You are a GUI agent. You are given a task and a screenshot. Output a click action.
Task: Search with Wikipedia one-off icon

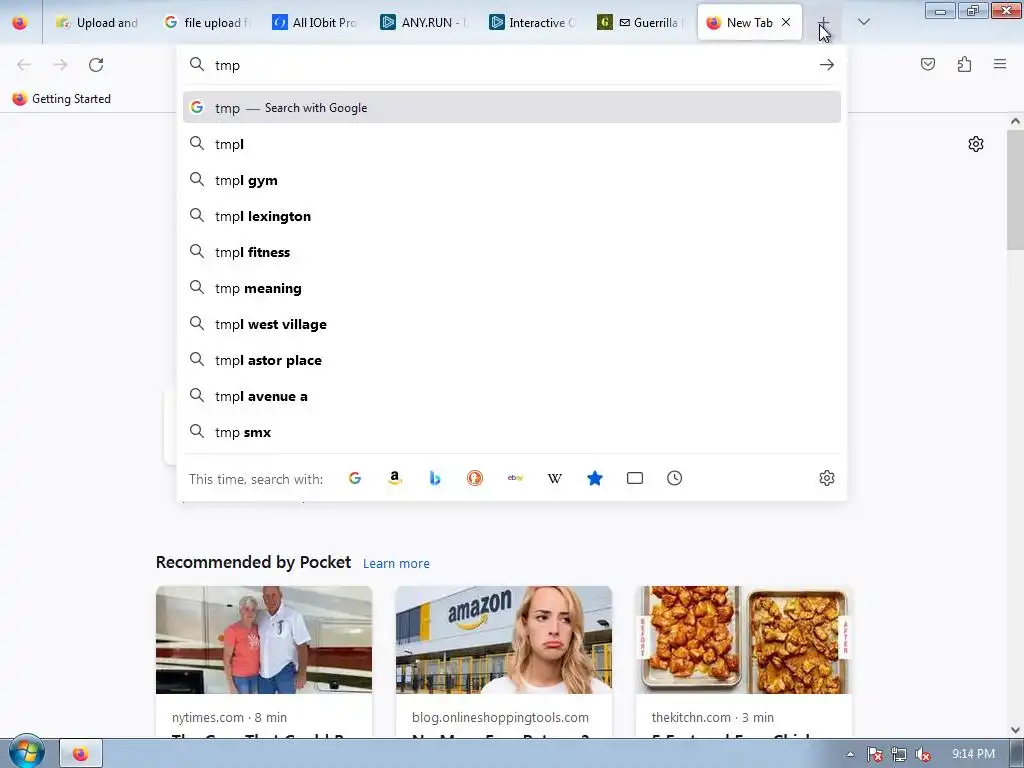click(x=554, y=478)
